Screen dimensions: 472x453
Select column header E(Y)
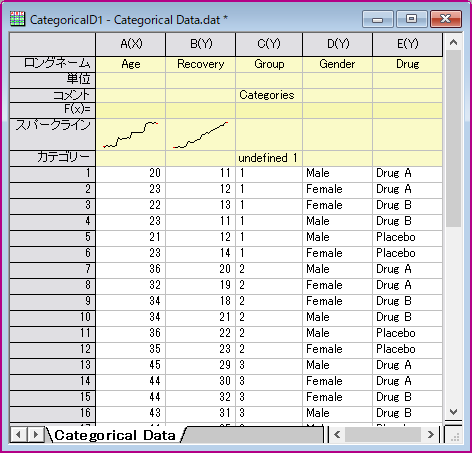pyautogui.click(x=408, y=44)
